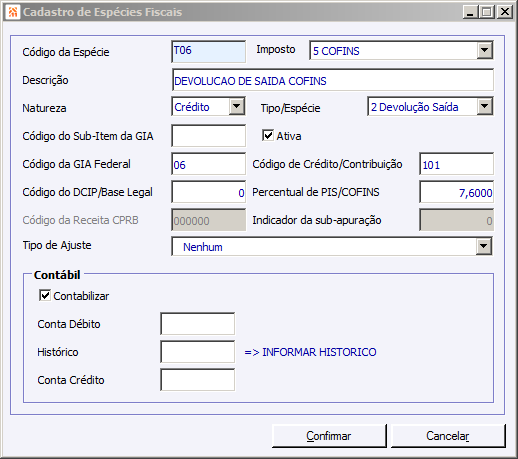This screenshot has height=459, width=518.
Task: Click the Indicador da sub-apuração label
Action: [x=317, y=220]
